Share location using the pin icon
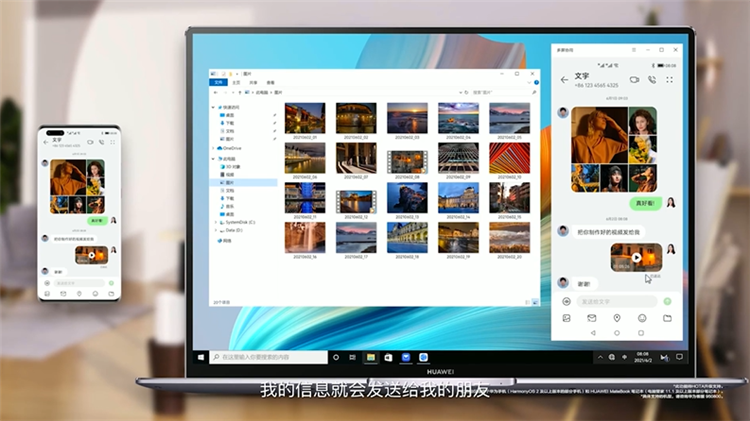 click(x=617, y=318)
